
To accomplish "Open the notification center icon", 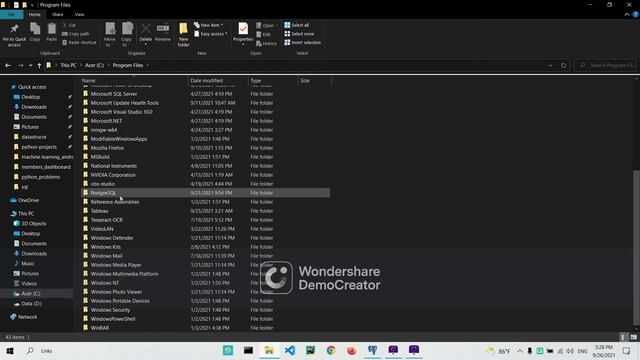I will pyautogui.click(x=627, y=351).
